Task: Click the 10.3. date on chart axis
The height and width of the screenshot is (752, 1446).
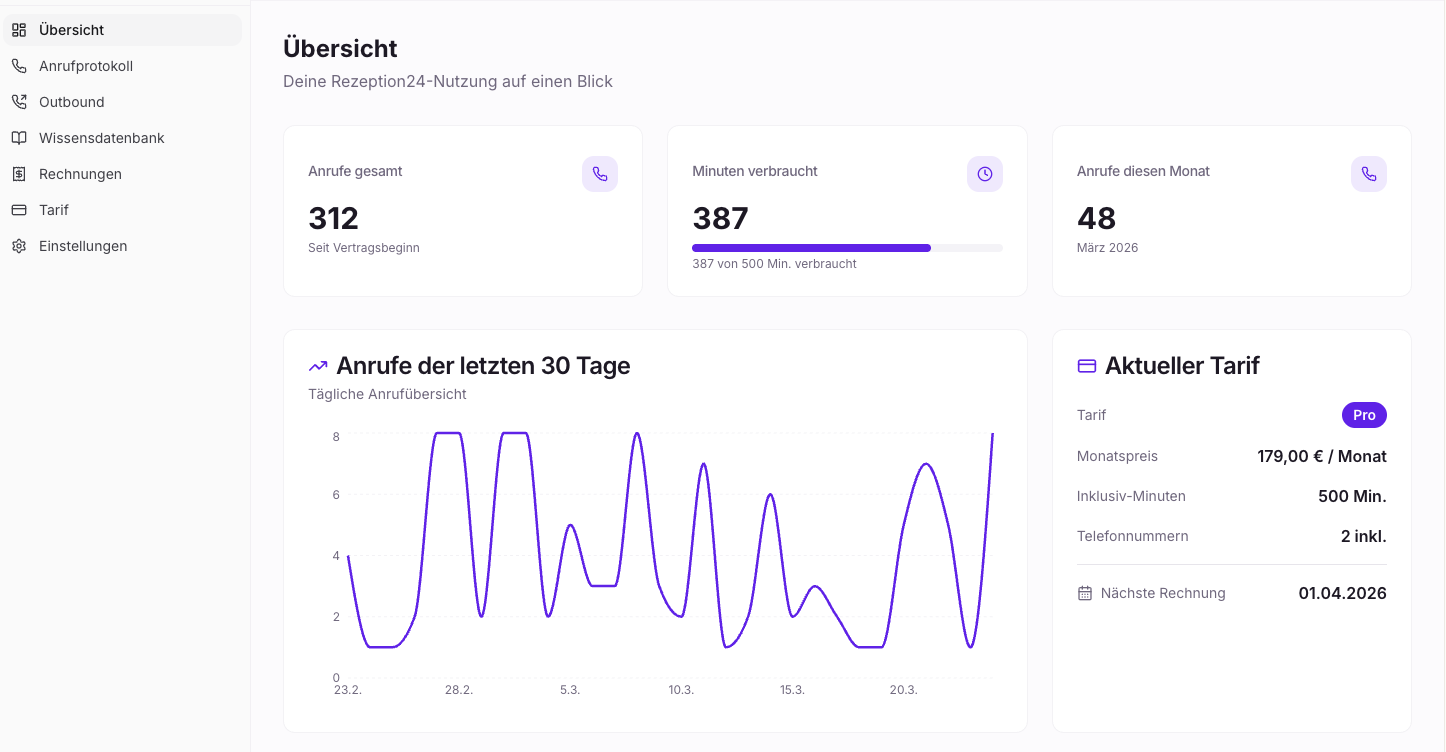Action: pos(681,691)
